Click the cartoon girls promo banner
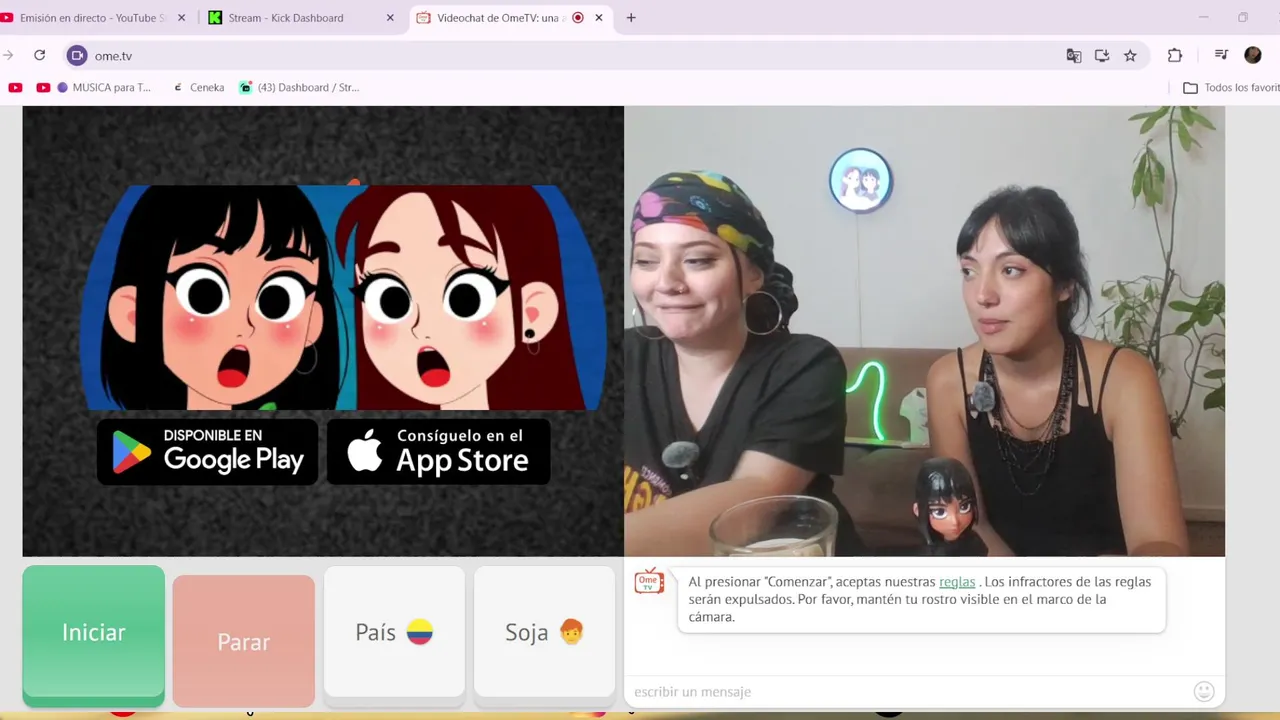The image size is (1280, 720). point(342,297)
